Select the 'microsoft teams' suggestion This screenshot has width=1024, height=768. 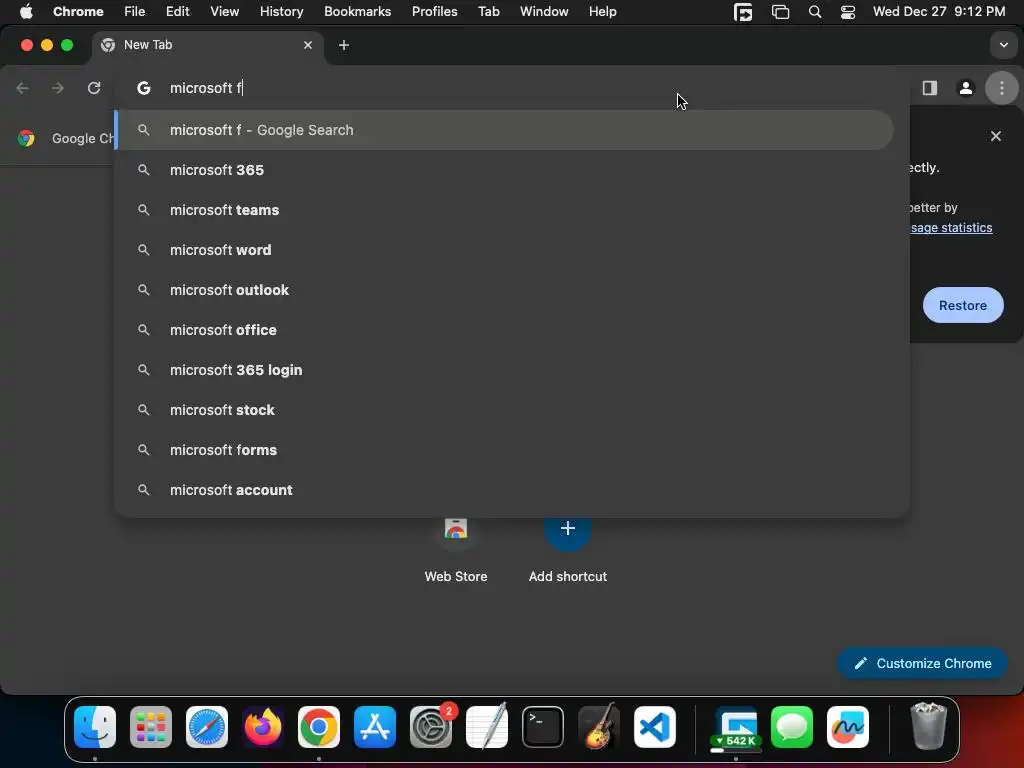pyautogui.click(x=504, y=210)
